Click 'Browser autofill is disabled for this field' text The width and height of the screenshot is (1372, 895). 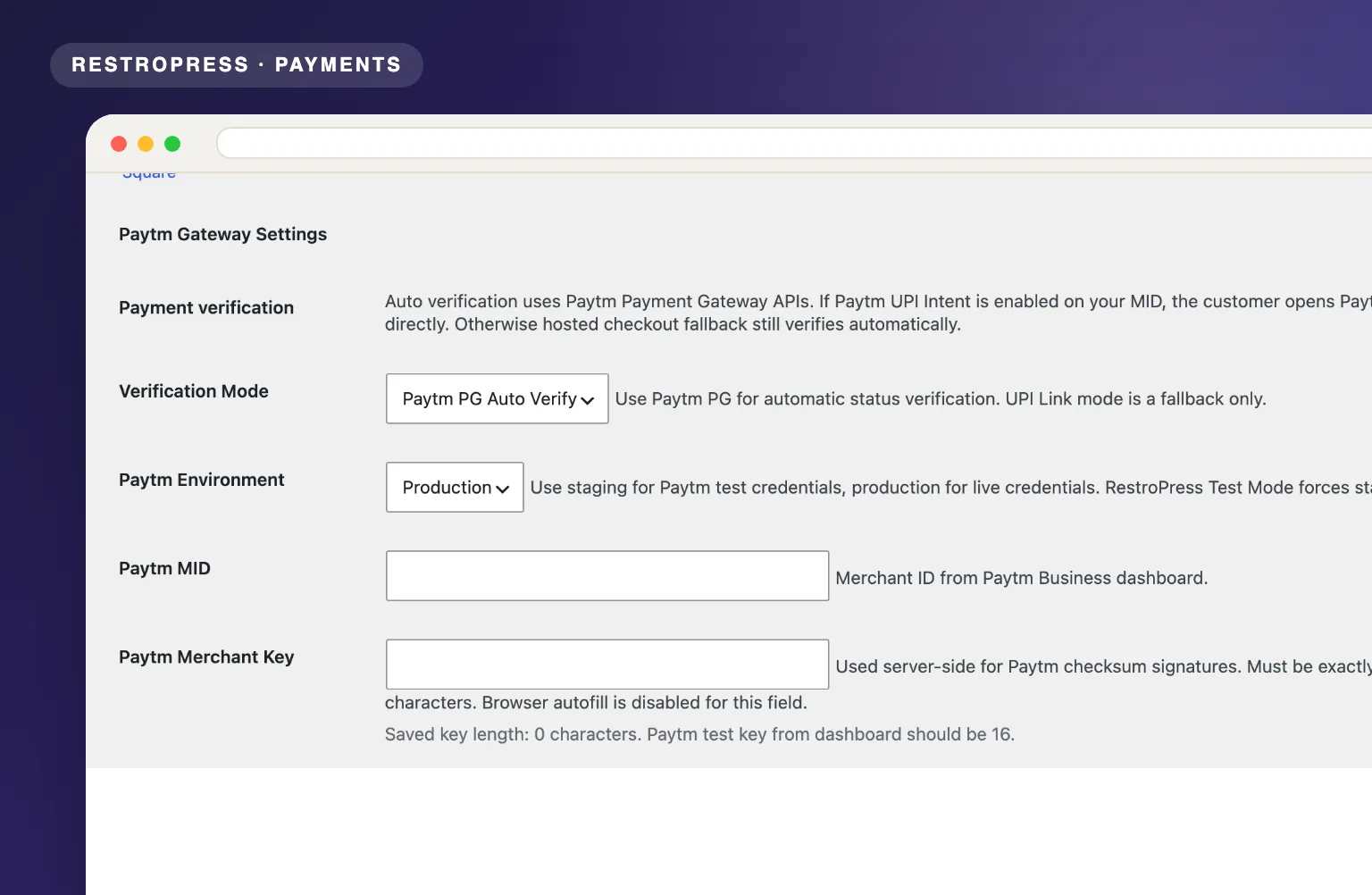pyautogui.click(x=644, y=702)
